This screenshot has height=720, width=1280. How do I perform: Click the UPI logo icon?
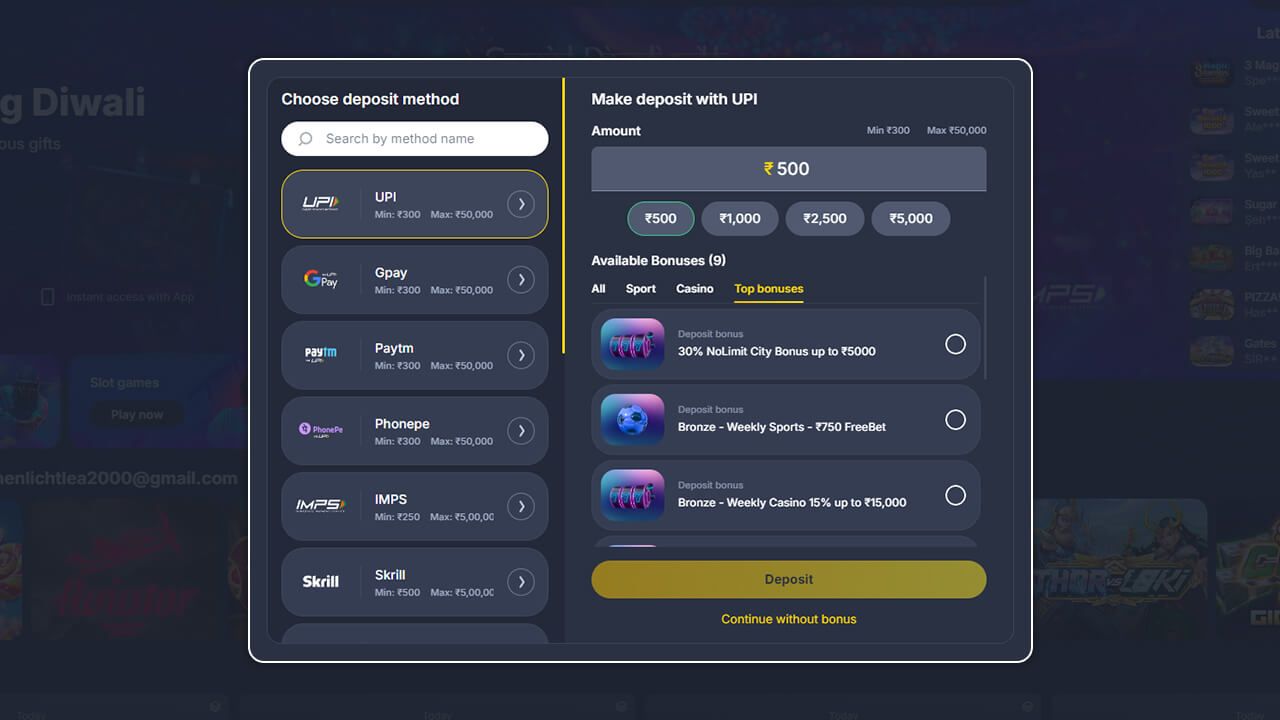pyautogui.click(x=321, y=204)
